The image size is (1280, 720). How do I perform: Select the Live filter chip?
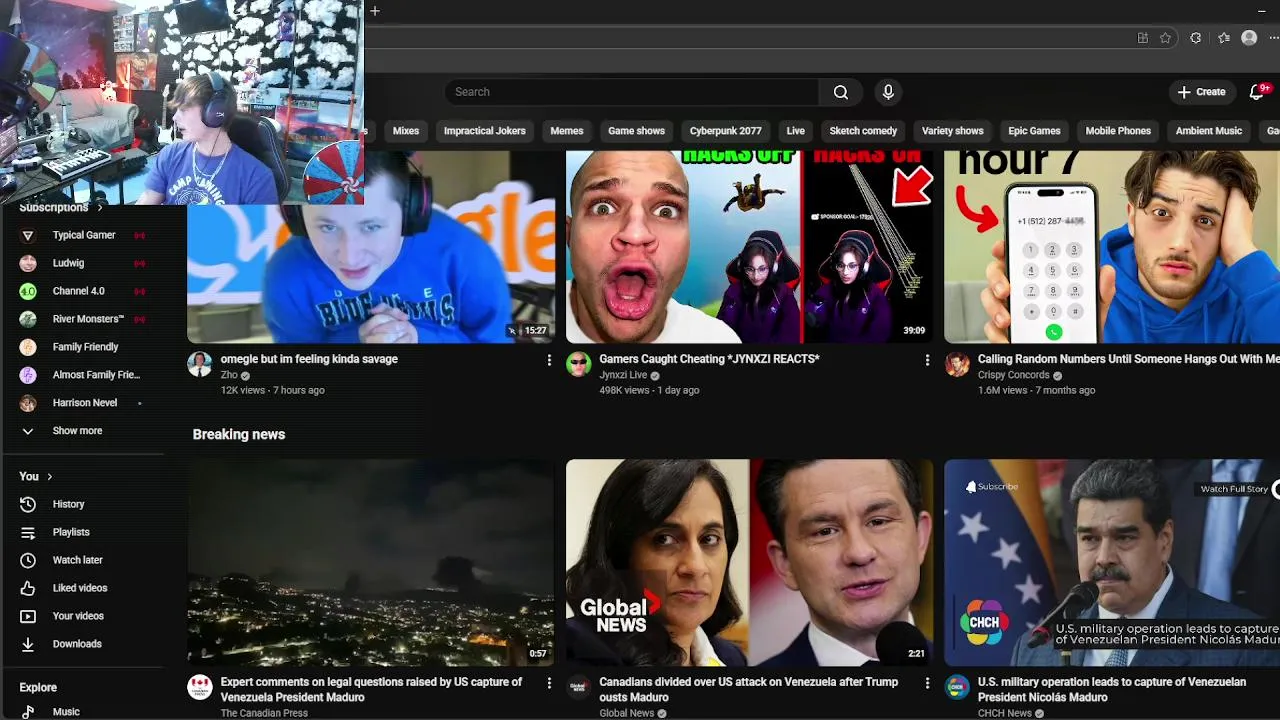796,131
